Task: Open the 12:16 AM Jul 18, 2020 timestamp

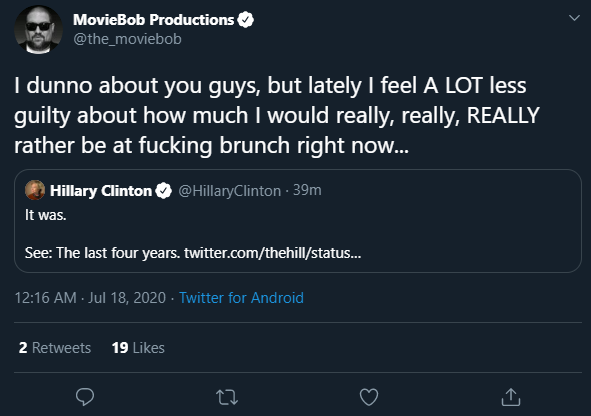Action: 90,298
